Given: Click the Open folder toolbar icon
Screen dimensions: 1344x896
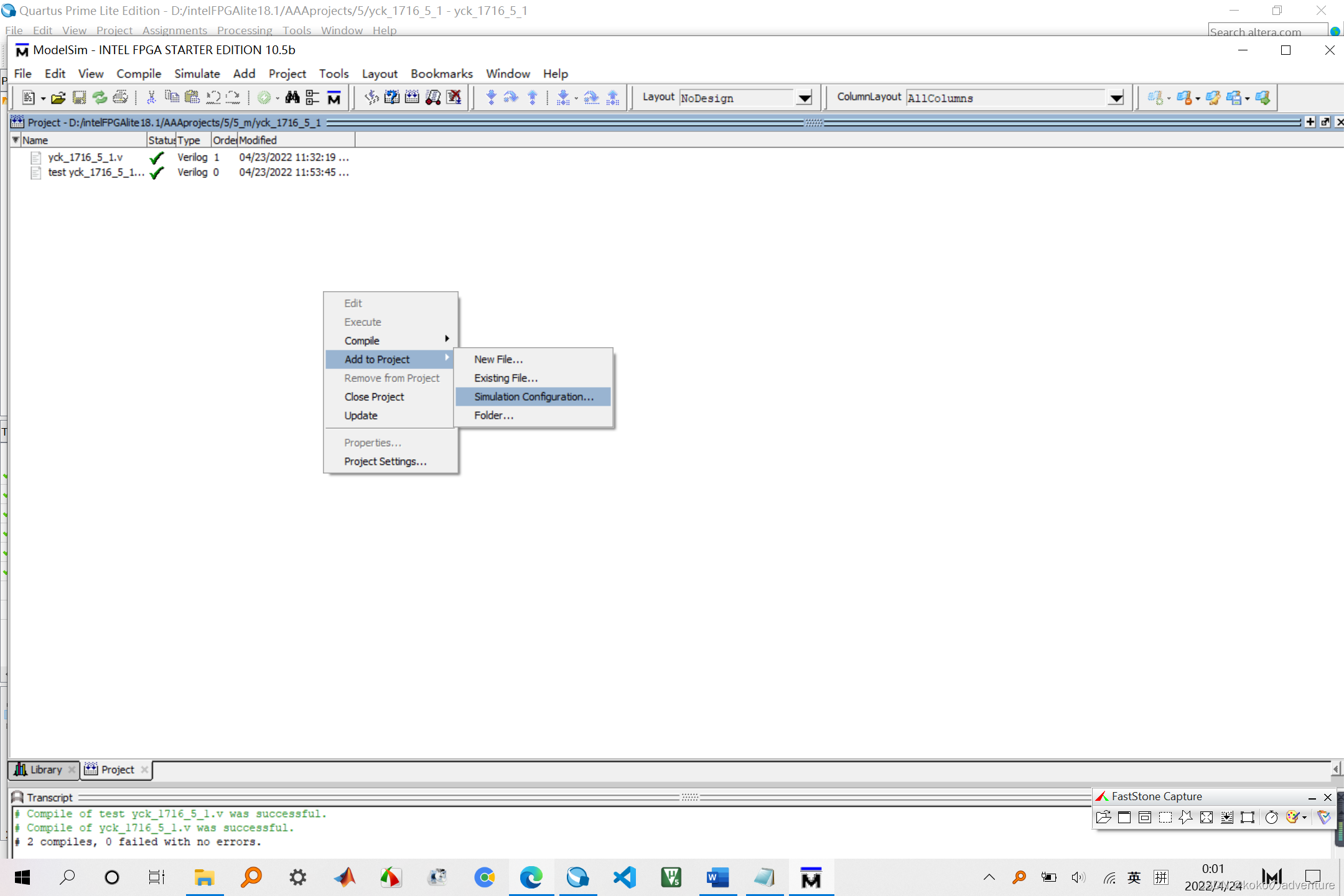Looking at the screenshot, I should pos(58,97).
